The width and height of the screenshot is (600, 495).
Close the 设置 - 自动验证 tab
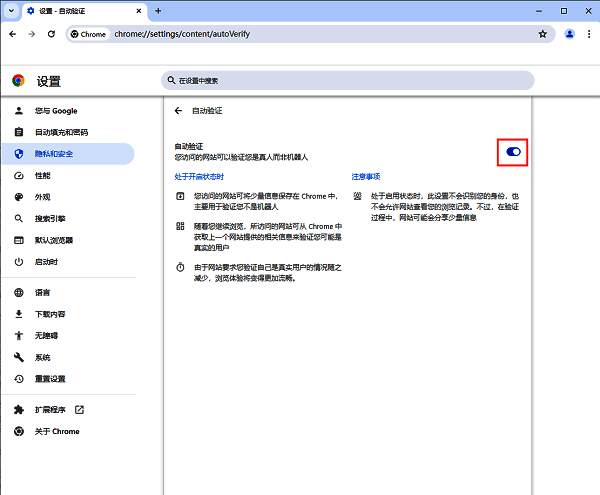pos(139,10)
